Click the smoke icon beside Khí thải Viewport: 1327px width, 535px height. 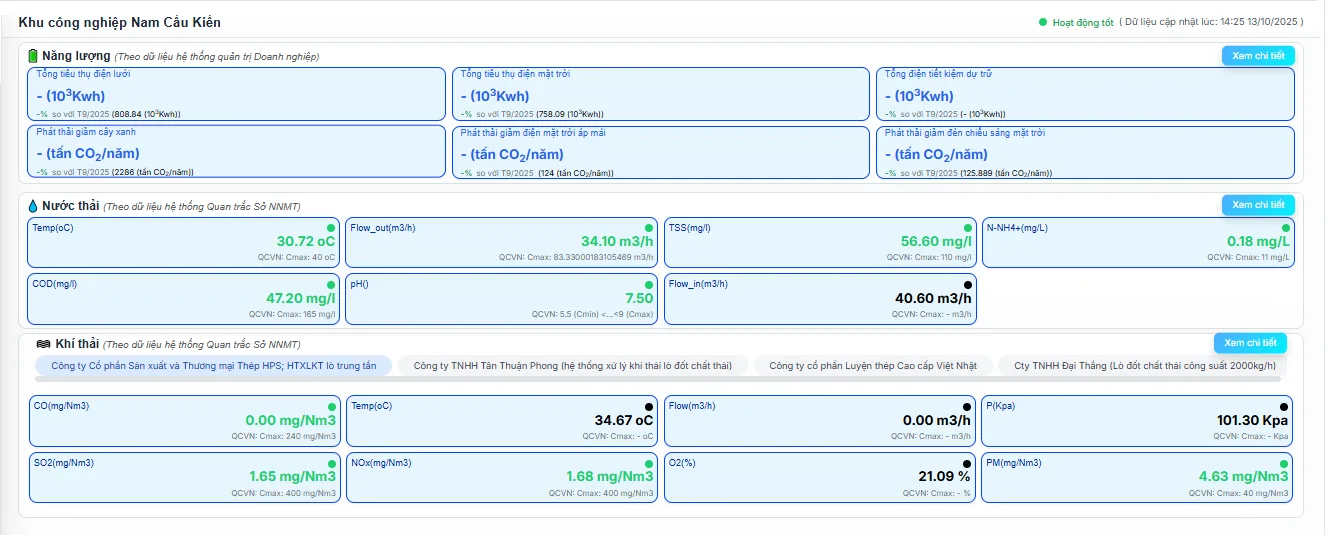click(42, 344)
